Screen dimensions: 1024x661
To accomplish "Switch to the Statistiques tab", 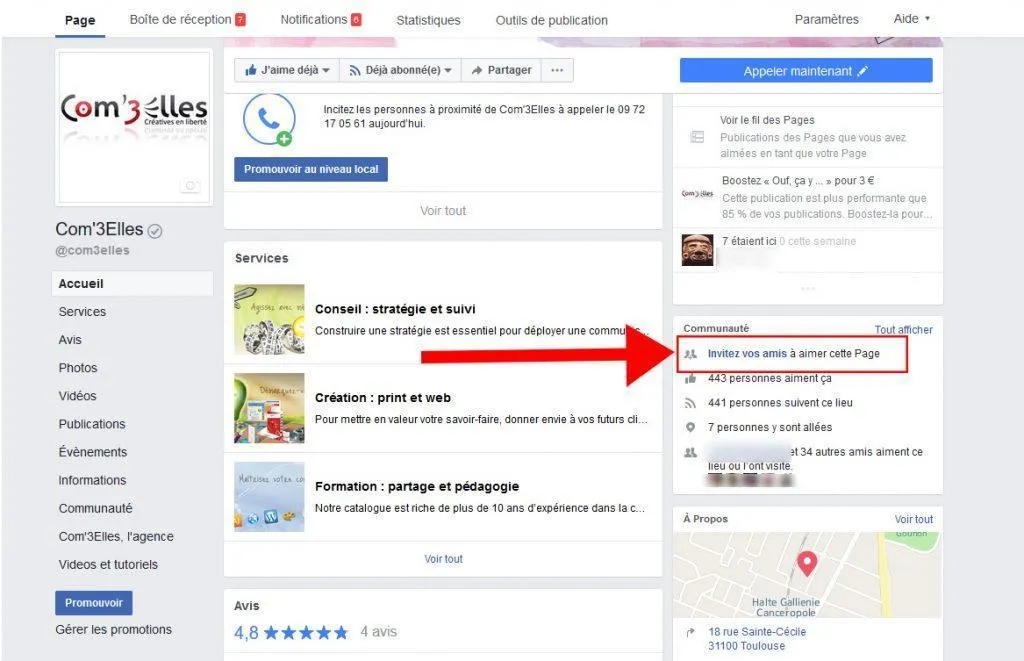I will (428, 20).
